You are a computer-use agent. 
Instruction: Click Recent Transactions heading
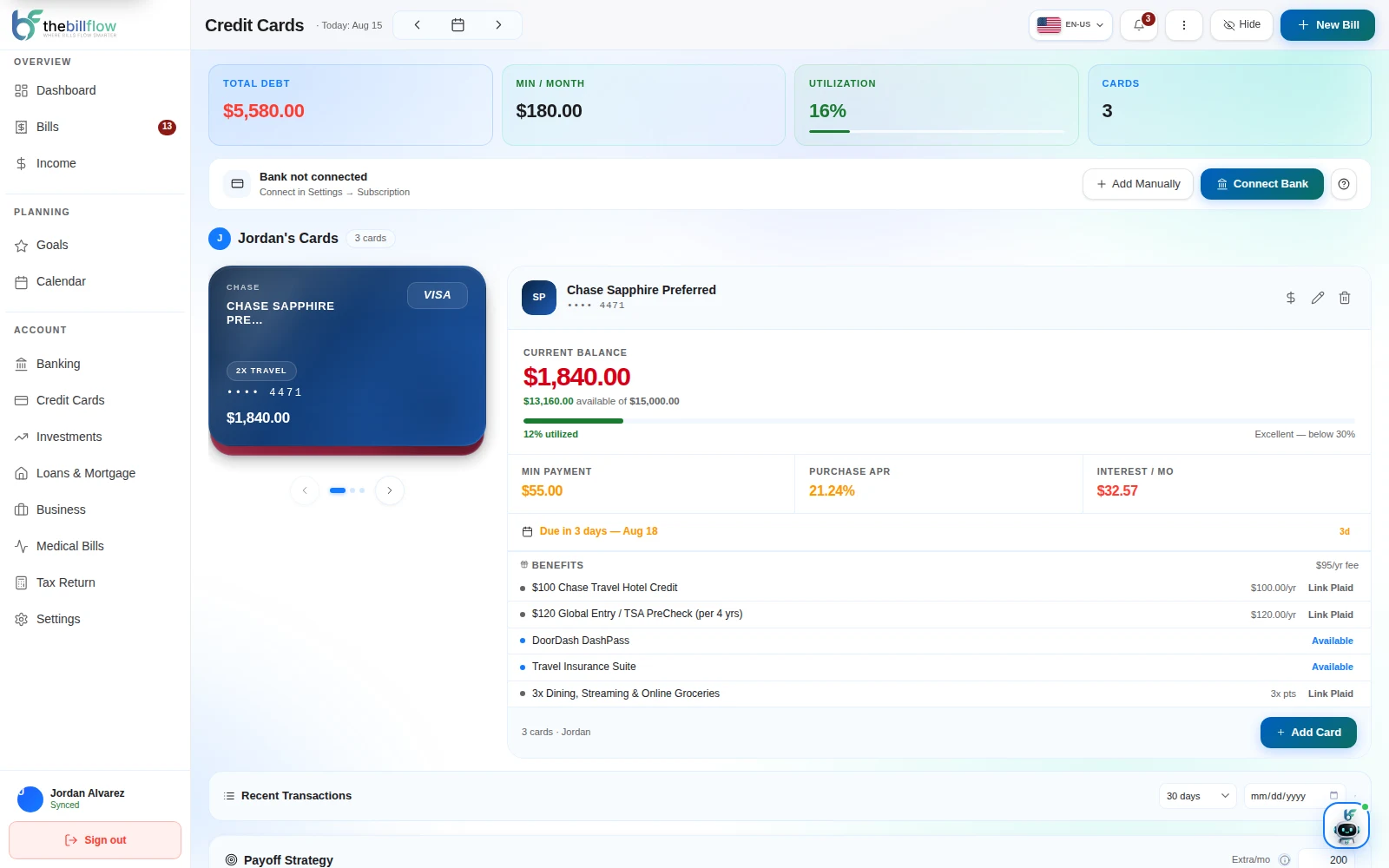click(296, 796)
